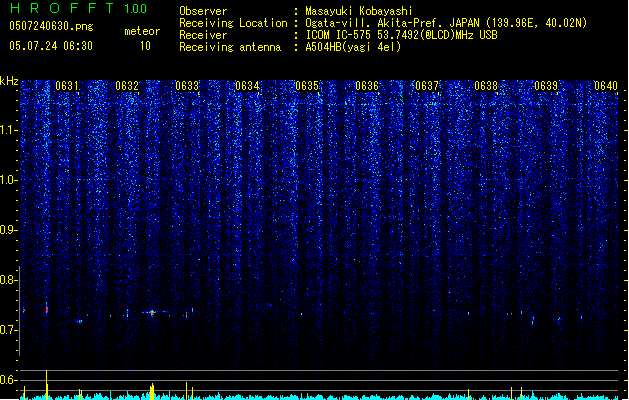Click the 0640 time marker

pos(606,86)
